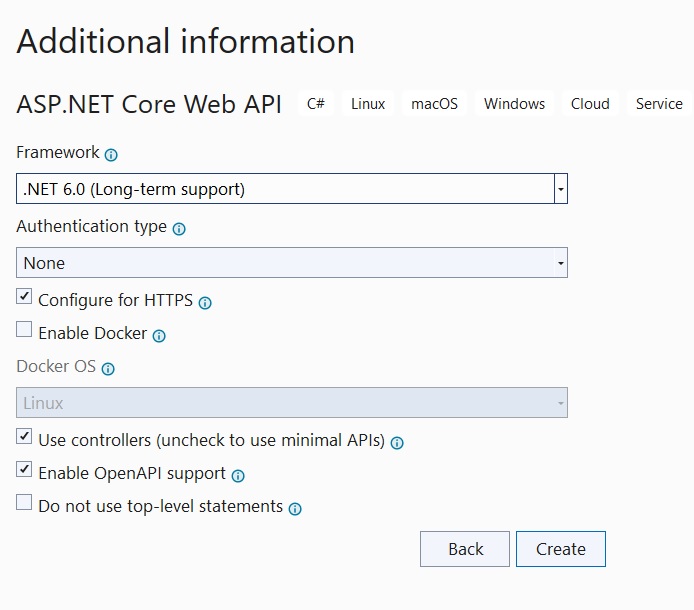Show info for Configure for HTTPS
The image size is (694, 610).
tap(205, 303)
